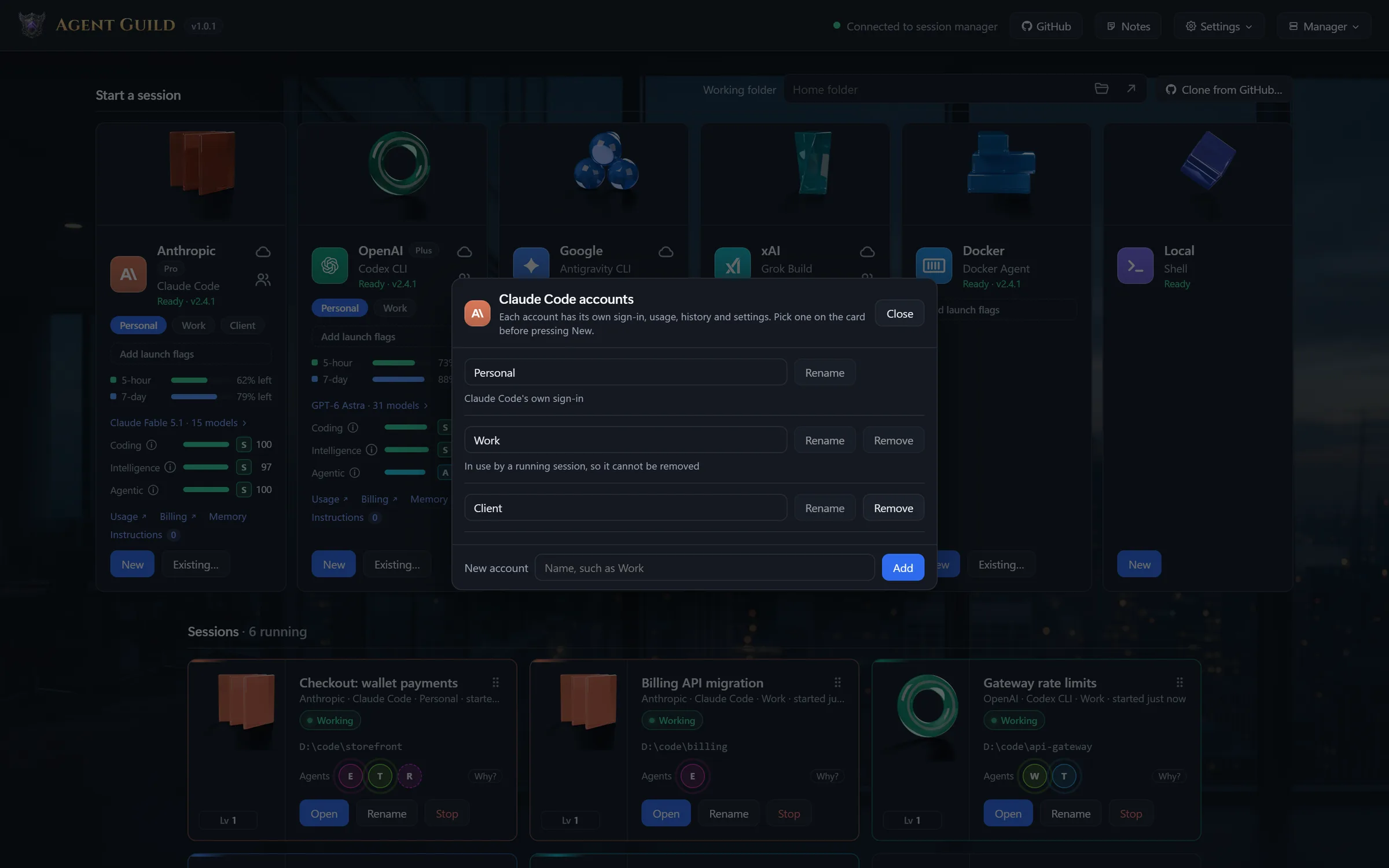The width and height of the screenshot is (1389, 868).
Task: Open the Usage link on Anthropic card
Action: (x=128, y=516)
